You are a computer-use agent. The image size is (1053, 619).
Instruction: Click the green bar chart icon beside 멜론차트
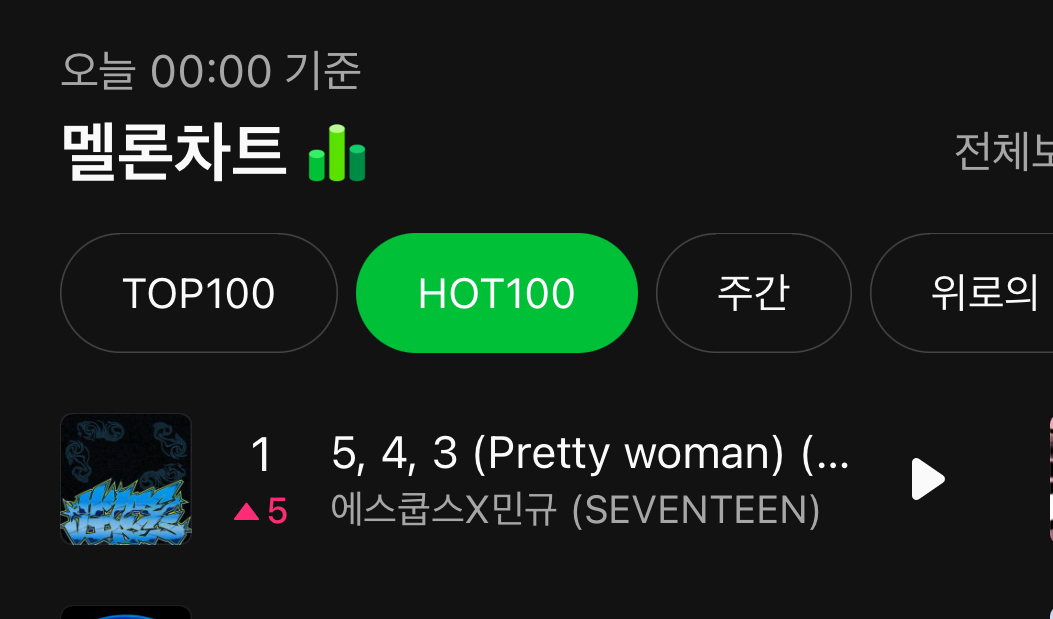pyautogui.click(x=337, y=153)
